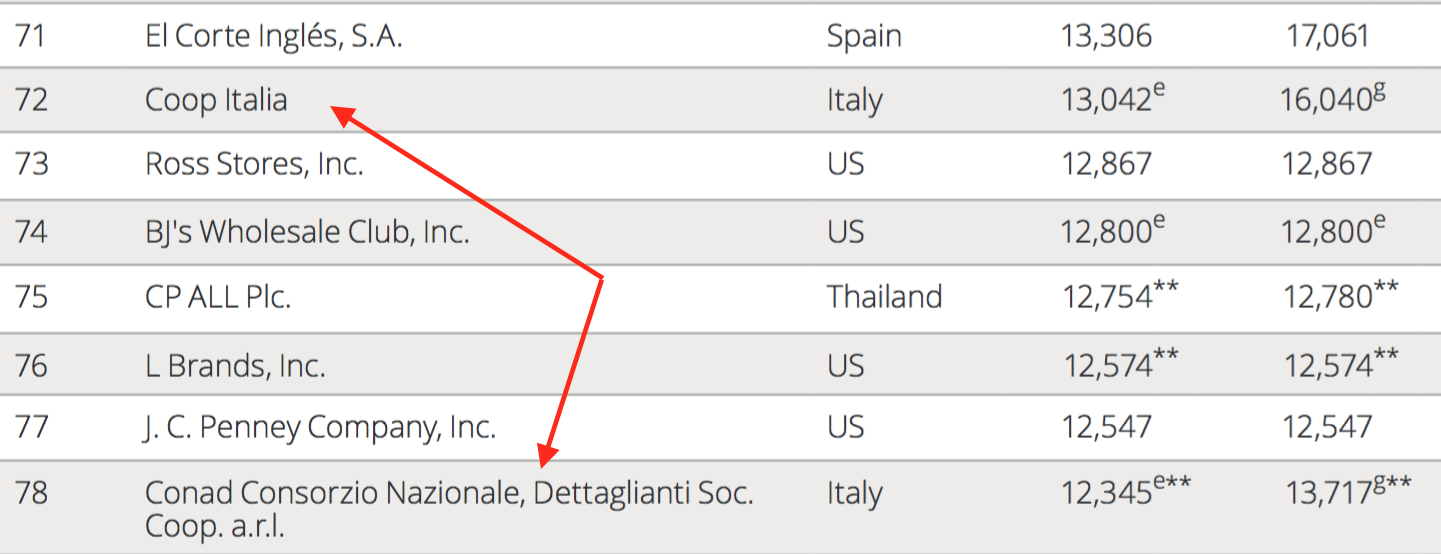Click the 16,040 value for Coop Italia
The image size is (1441, 554).
click(x=1324, y=100)
